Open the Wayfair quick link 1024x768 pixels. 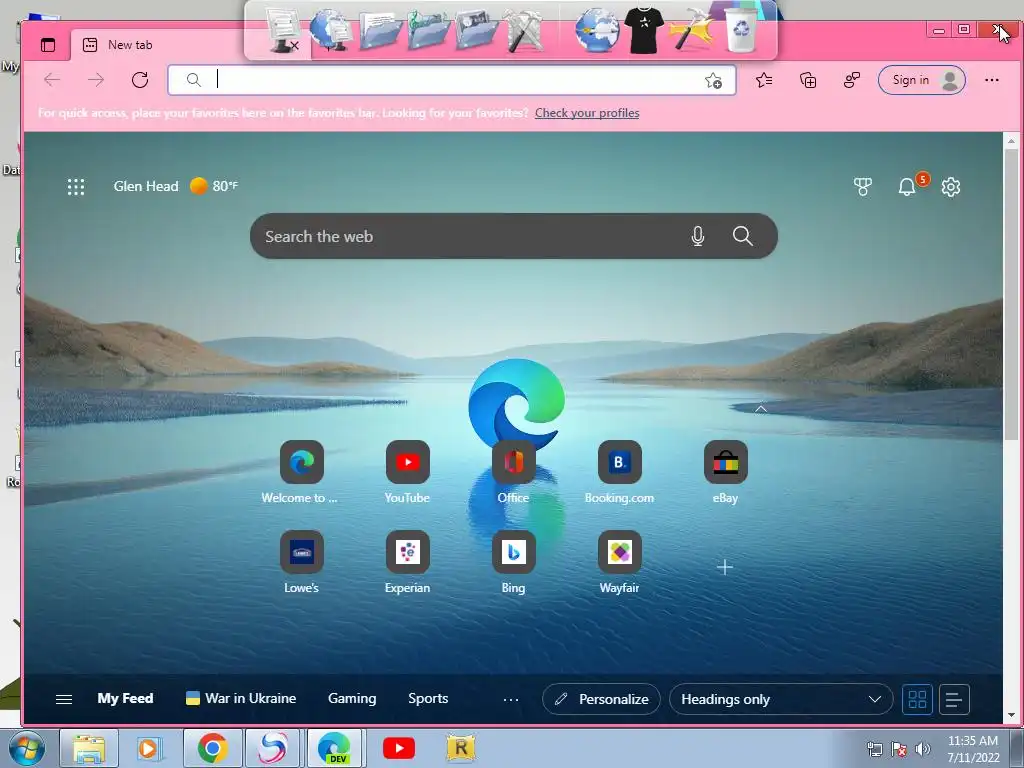tap(619, 562)
